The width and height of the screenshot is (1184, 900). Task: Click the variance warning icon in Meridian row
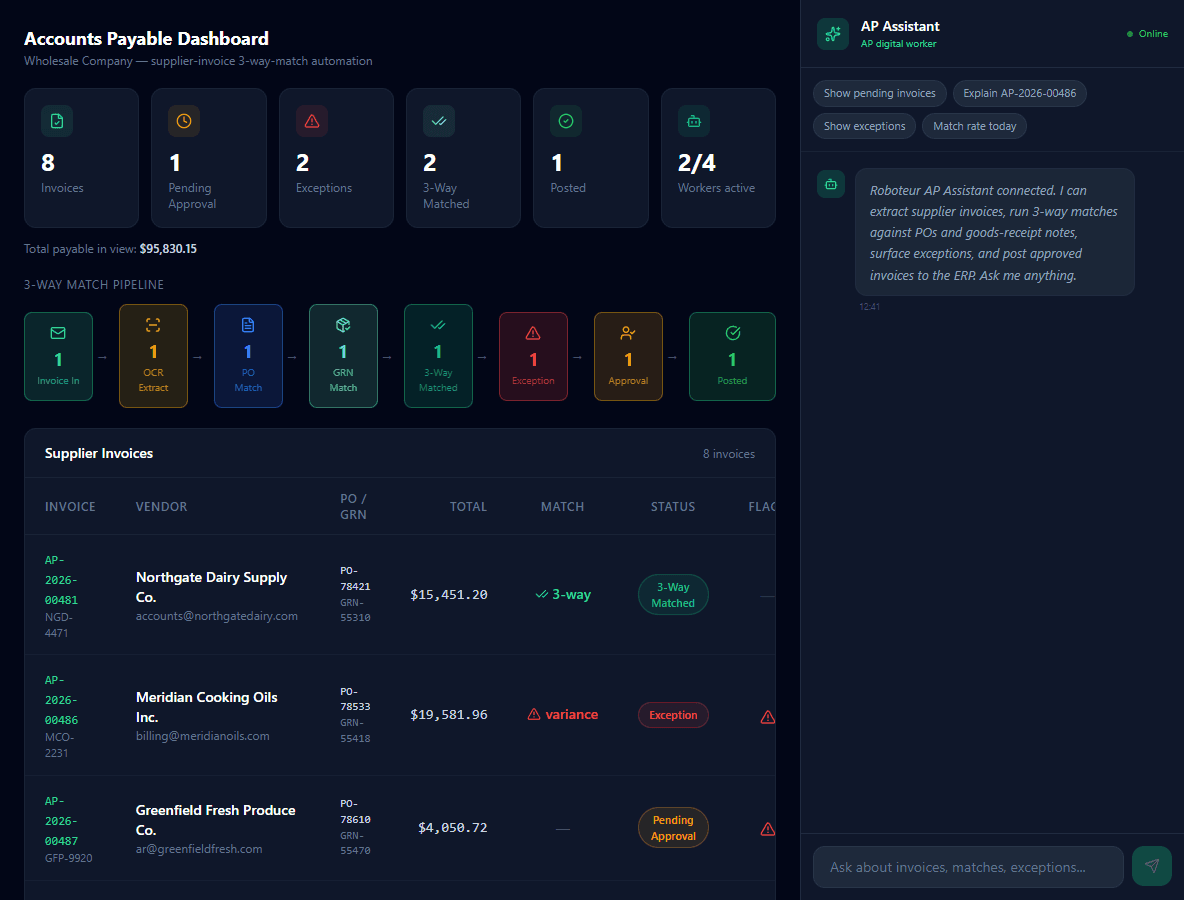(534, 714)
